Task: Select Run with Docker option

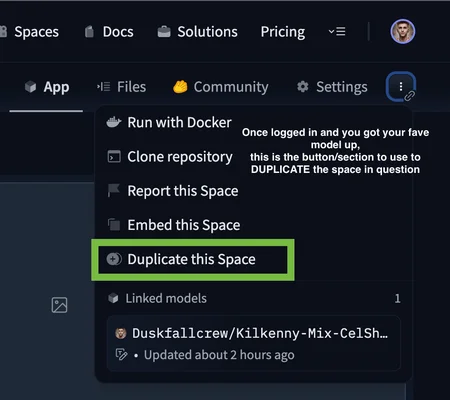Action: (x=169, y=122)
